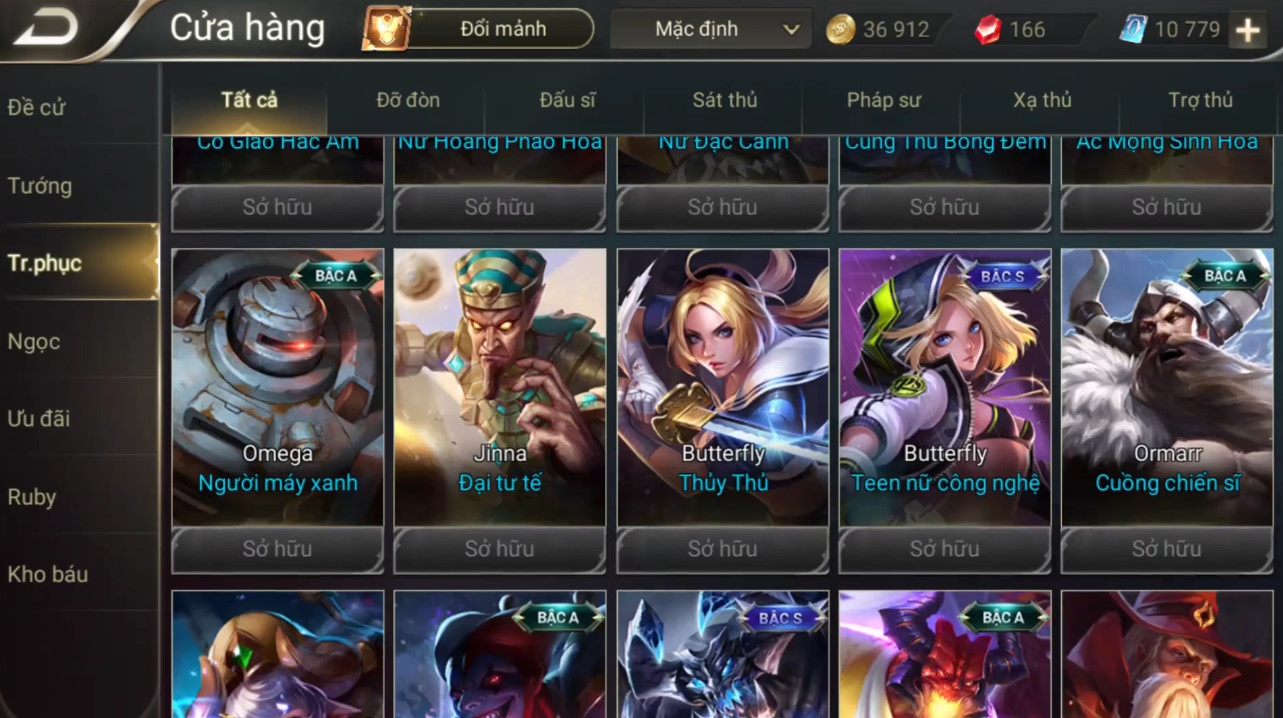The image size is (1283, 718).
Task: Switch to the Sát thủ tab
Action: pos(724,100)
